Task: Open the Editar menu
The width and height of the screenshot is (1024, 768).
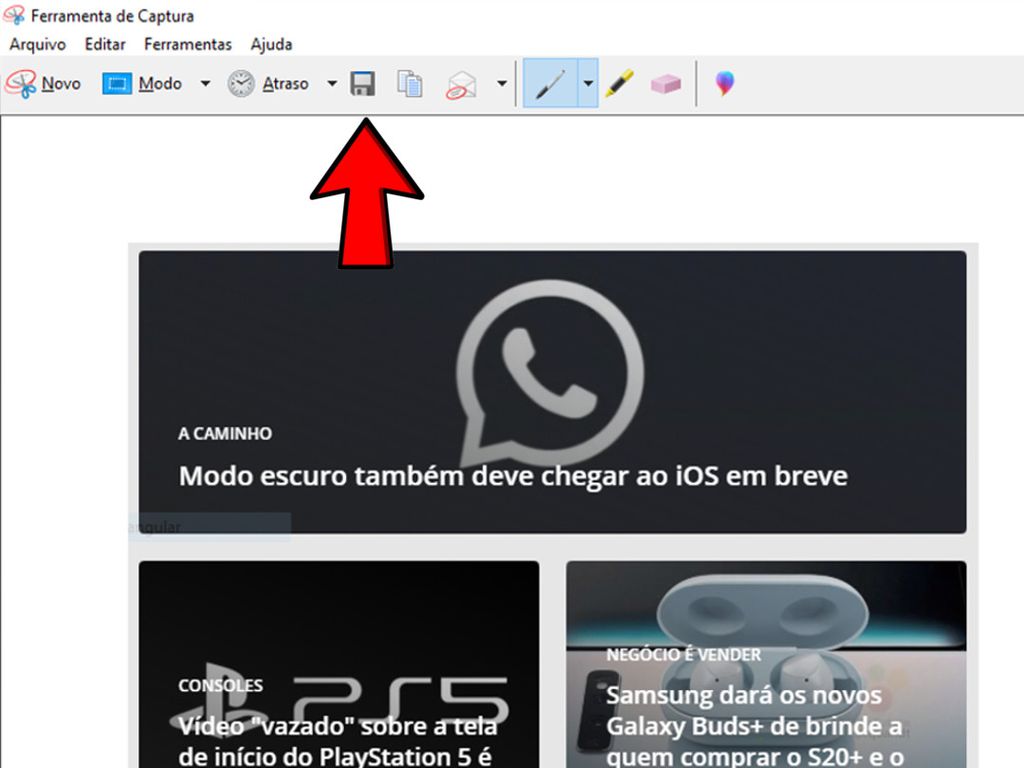Action: click(104, 44)
